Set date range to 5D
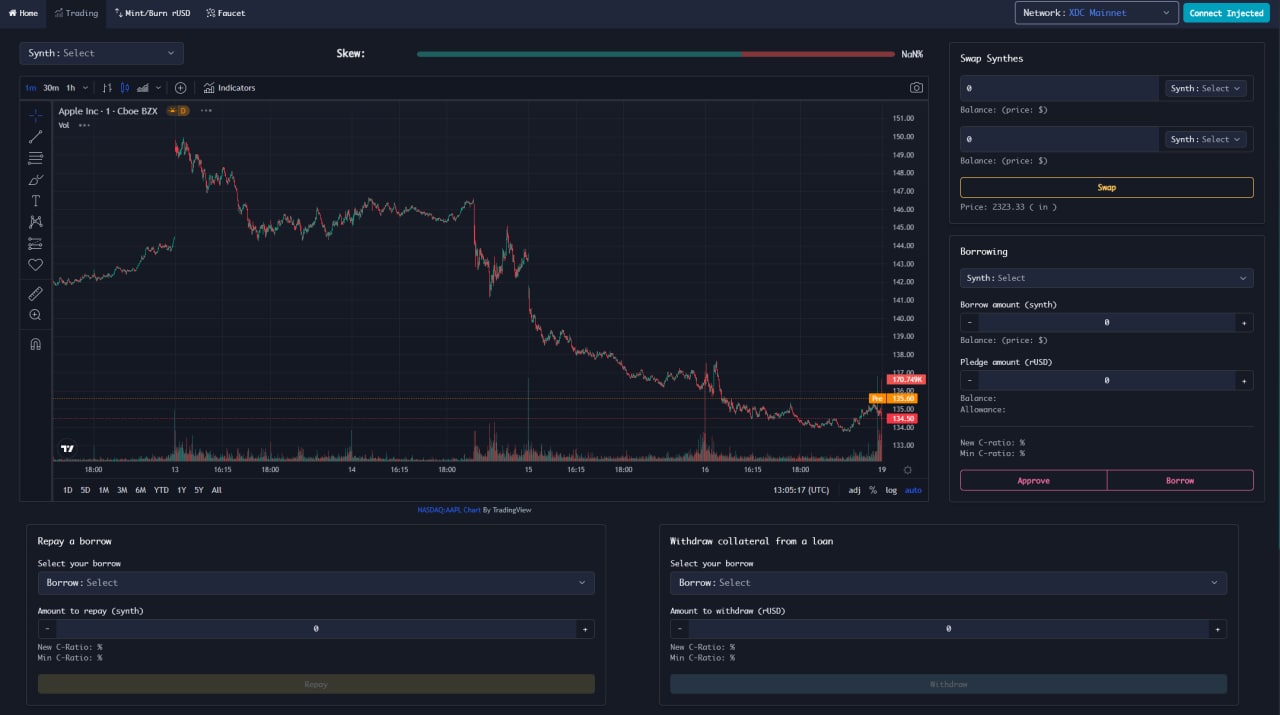This screenshot has width=1280, height=715. tap(85, 490)
